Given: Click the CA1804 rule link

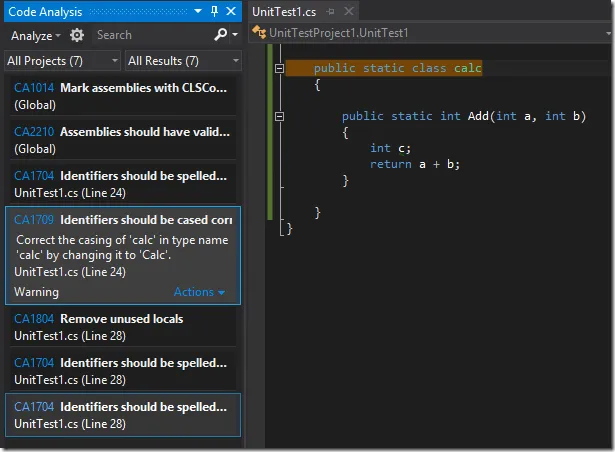Looking at the screenshot, I should point(34,319).
